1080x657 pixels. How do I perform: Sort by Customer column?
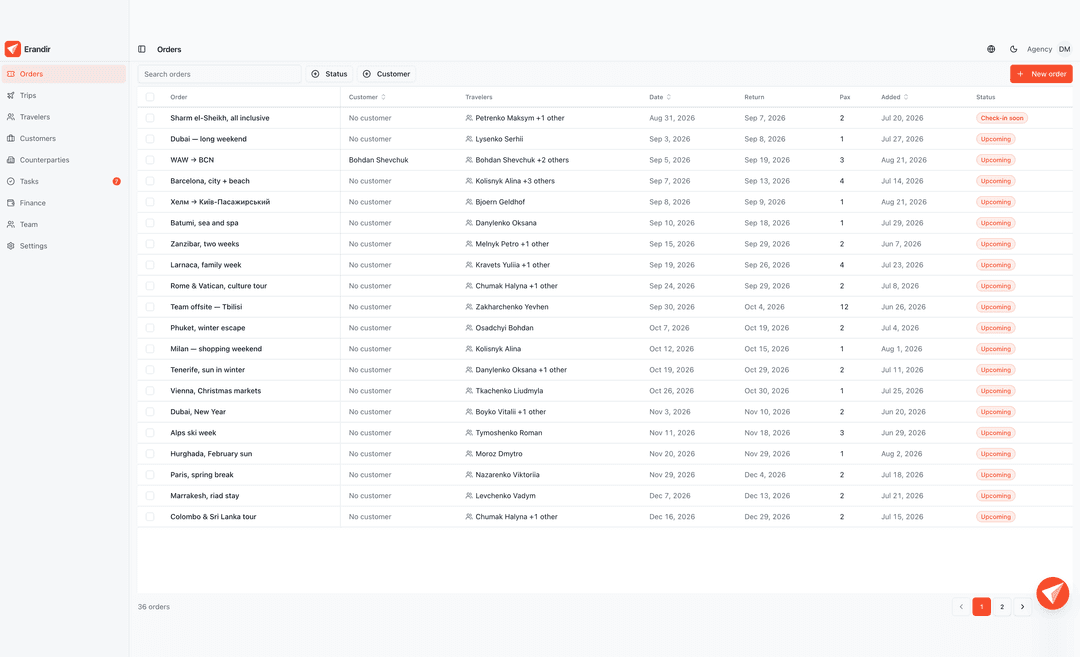(x=367, y=97)
